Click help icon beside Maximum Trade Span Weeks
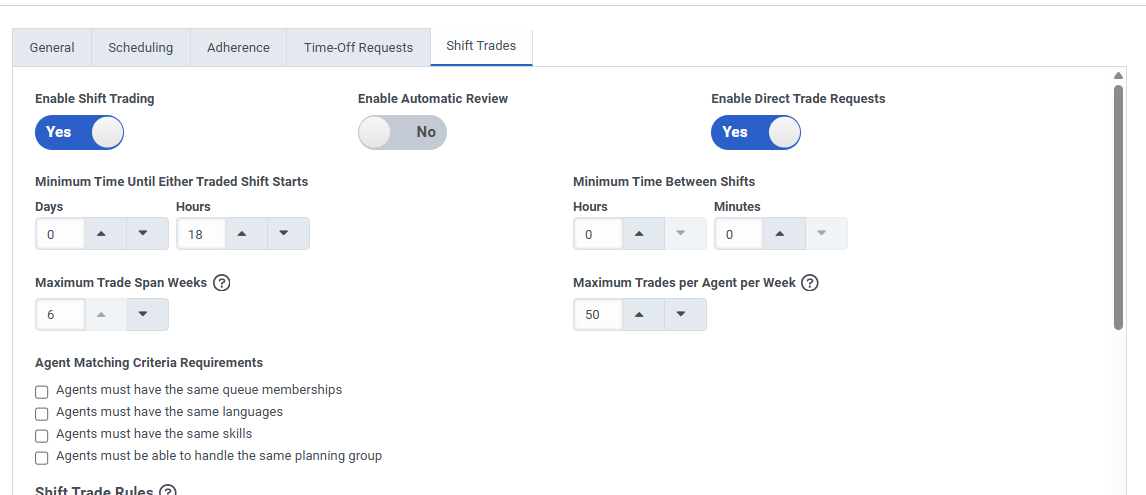Viewport: 1146px width, 495px height. coord(222,283)
